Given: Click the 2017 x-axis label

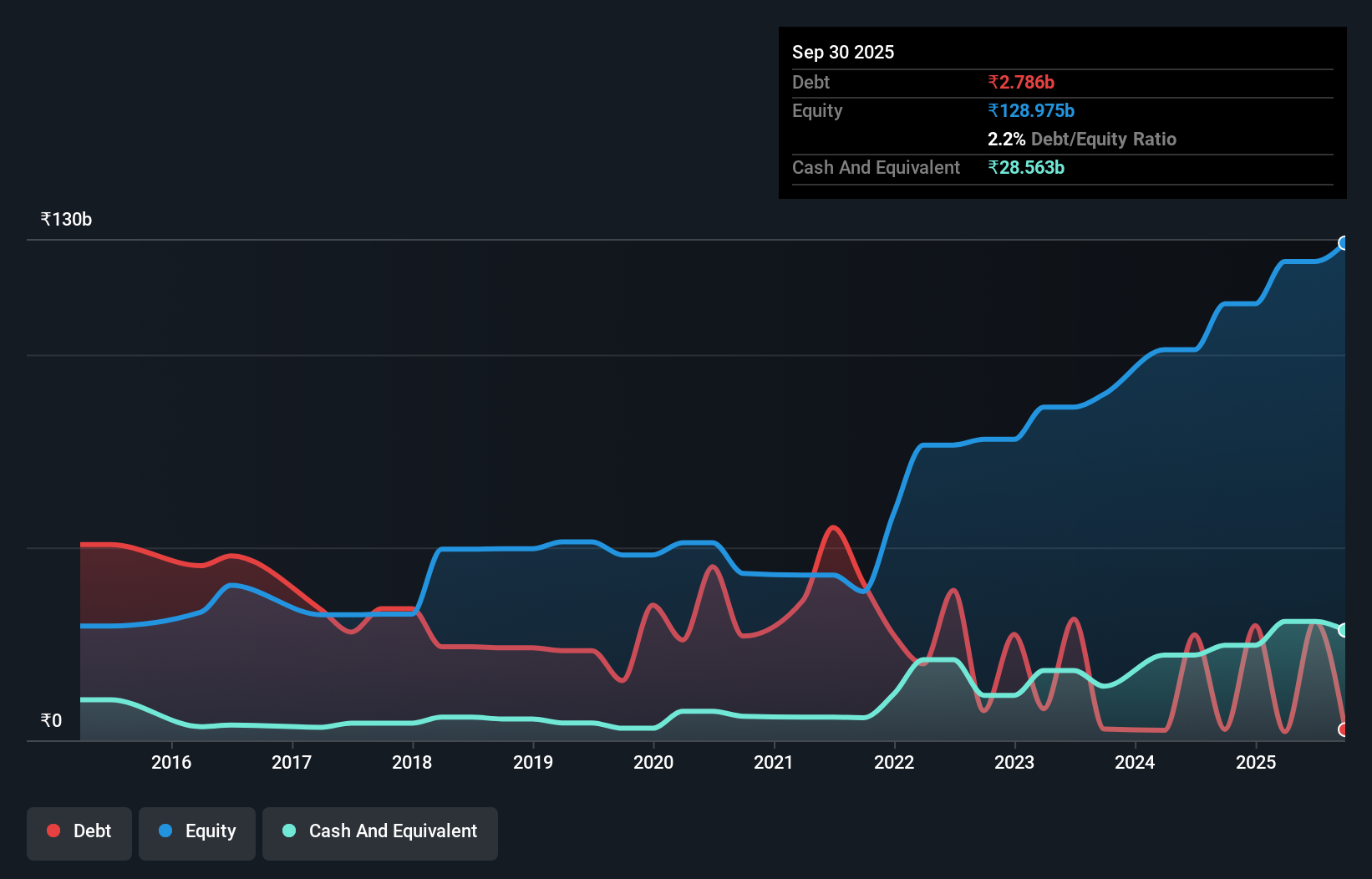Looking at the screenshot, I should [x=292, y=762].
